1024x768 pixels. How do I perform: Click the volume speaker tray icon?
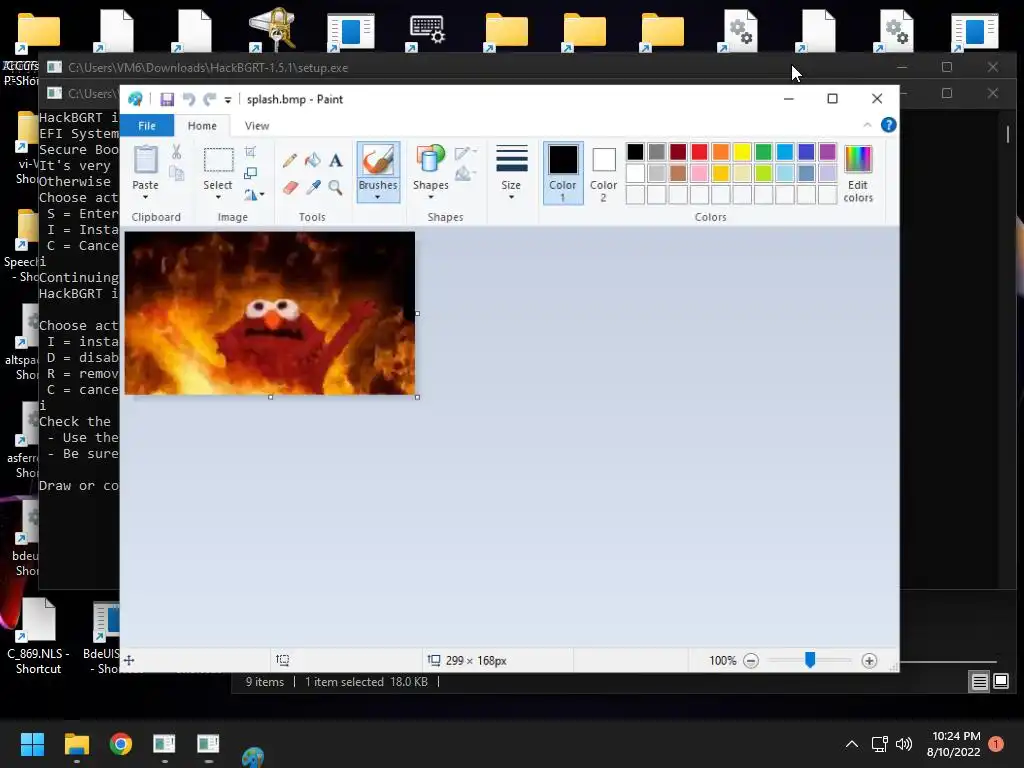point(904,744)
